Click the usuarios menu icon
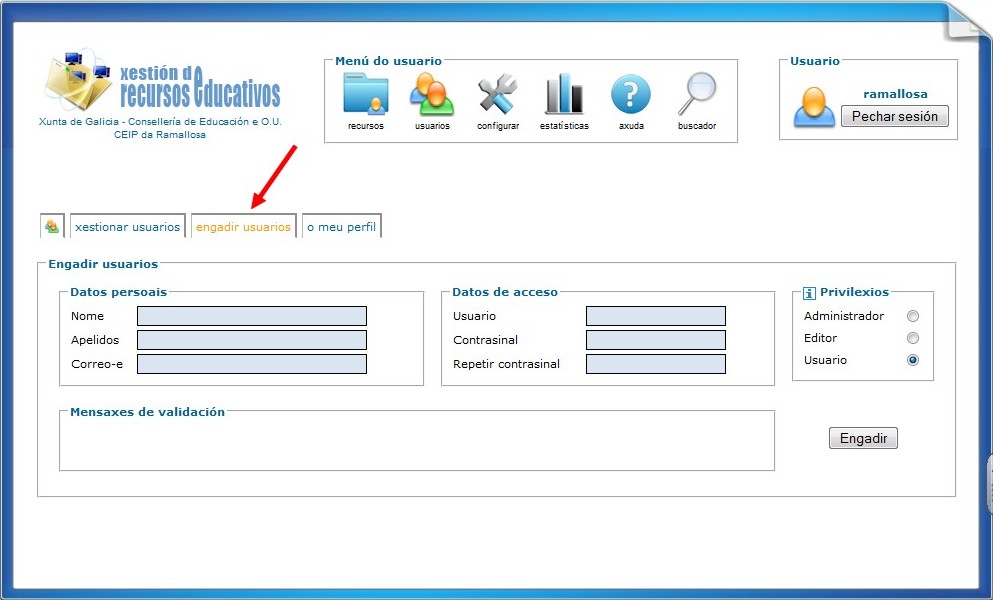Image resolution: width=993 pixels, height=600 pixels. coord(432,96)
